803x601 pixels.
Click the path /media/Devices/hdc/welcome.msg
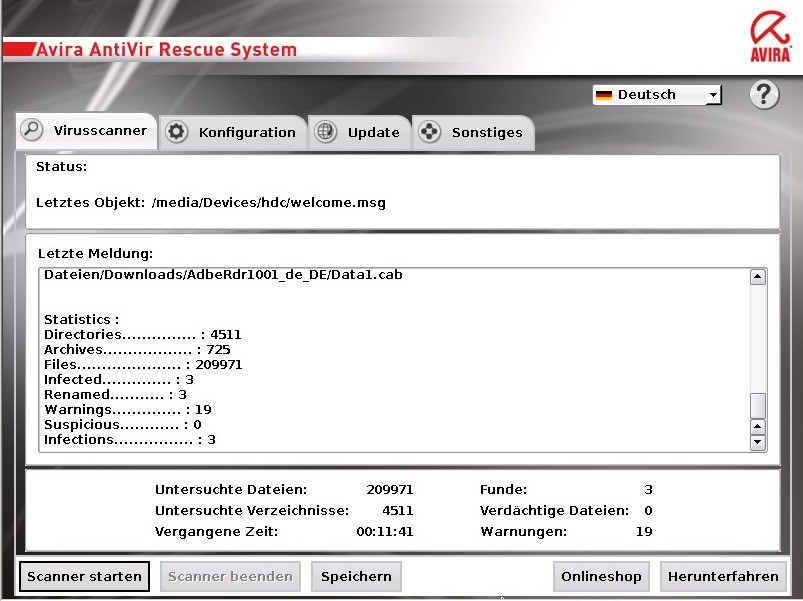[x=269, y=203]
